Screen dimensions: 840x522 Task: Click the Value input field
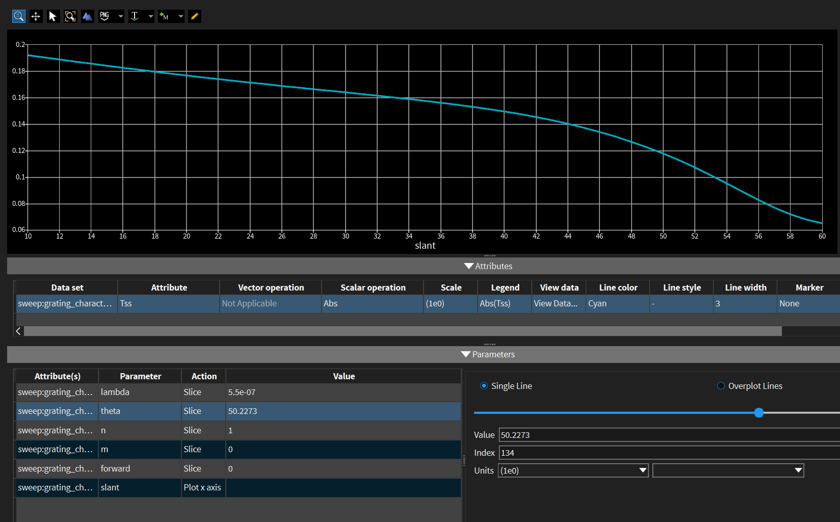[669, 435]
